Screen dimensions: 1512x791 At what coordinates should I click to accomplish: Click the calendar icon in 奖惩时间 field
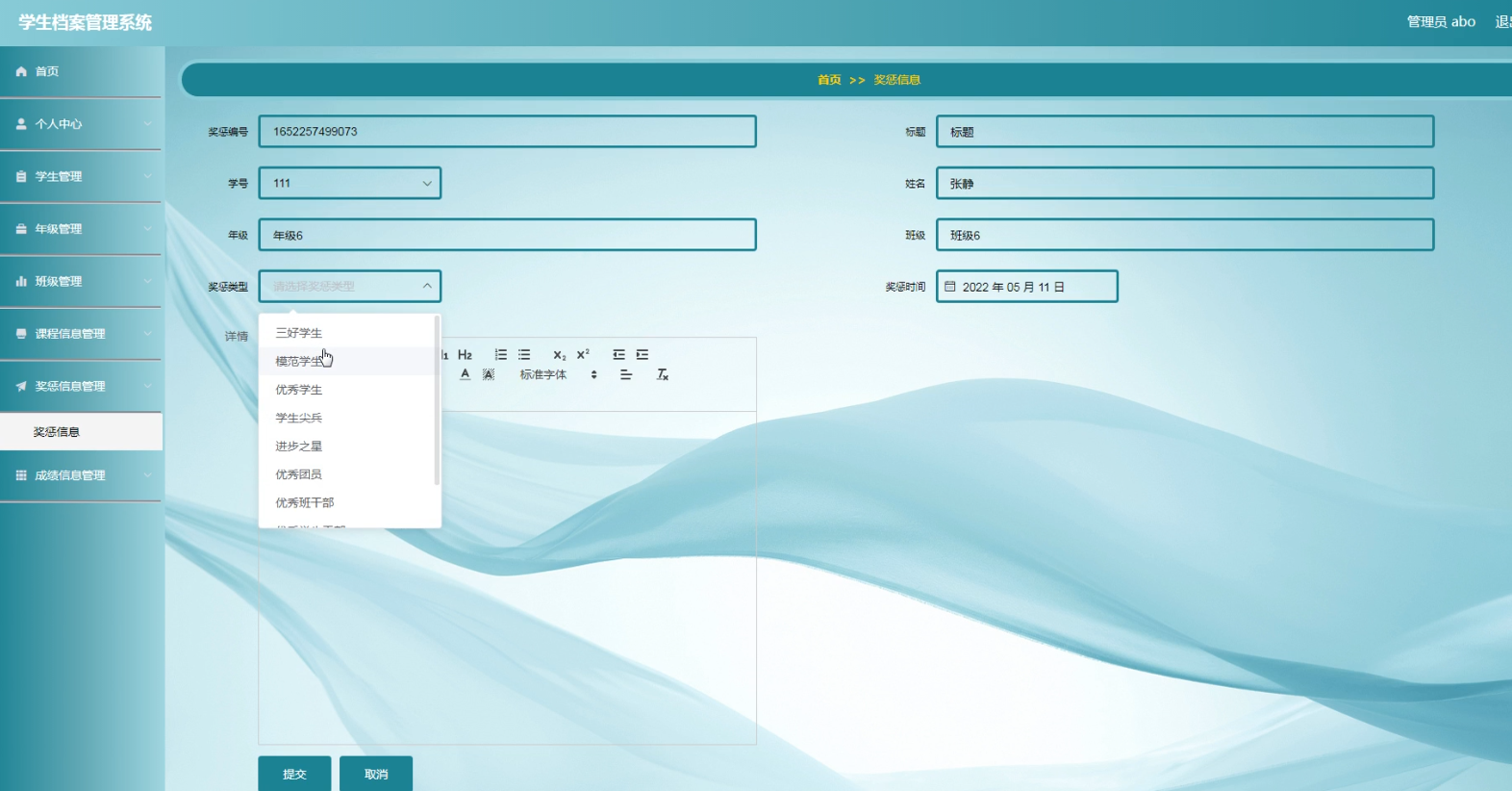pos(950,286)
